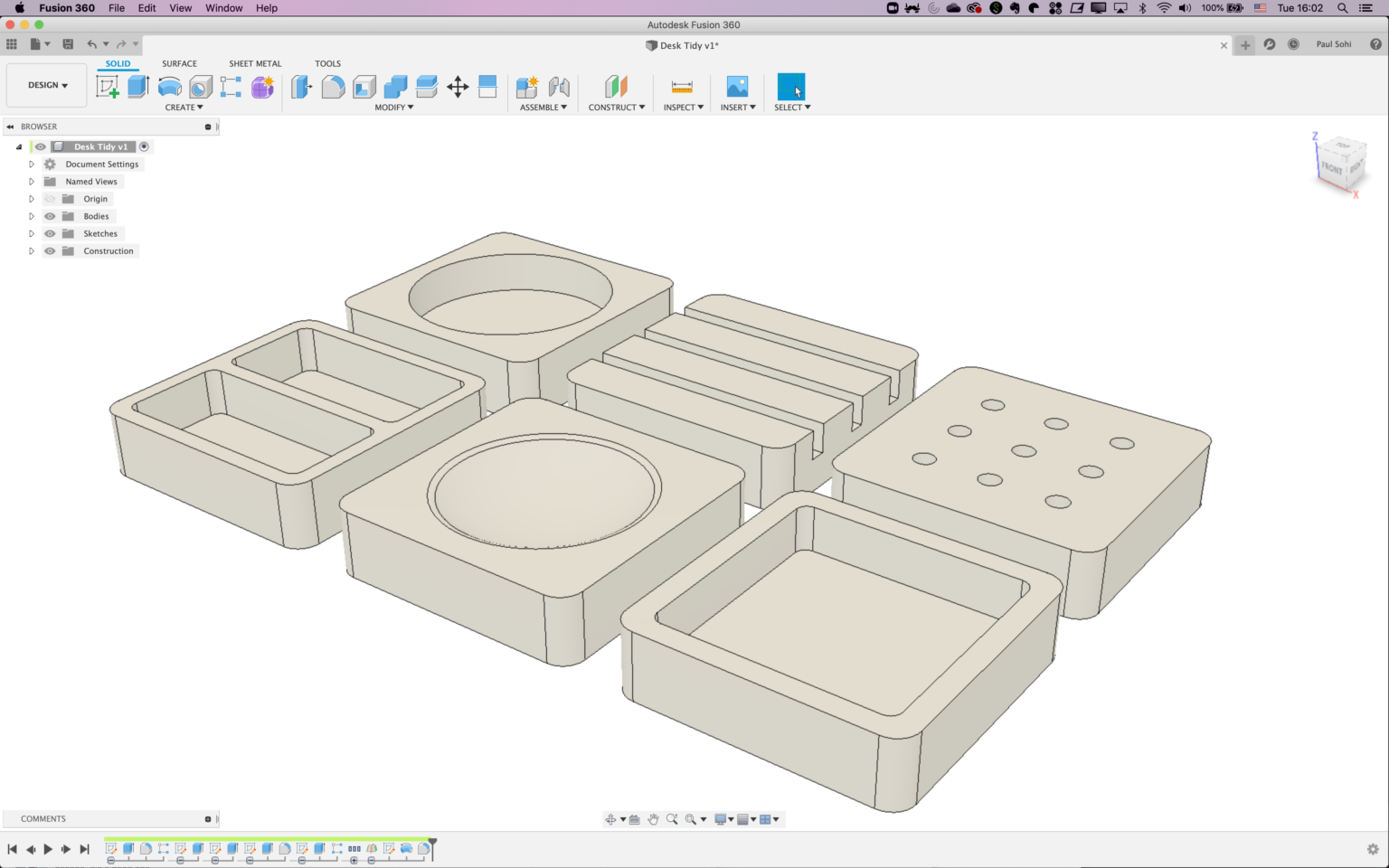Activate the Extrude tool

point(137,86)
